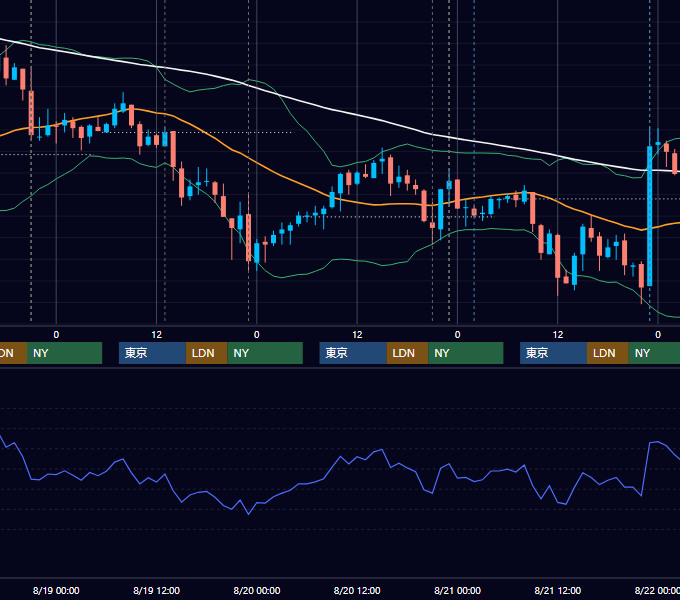680x600 pixels.
Task: Click the 8/22 00:00 time axis label
Action: pyautogui.click(x=657, y=590)
